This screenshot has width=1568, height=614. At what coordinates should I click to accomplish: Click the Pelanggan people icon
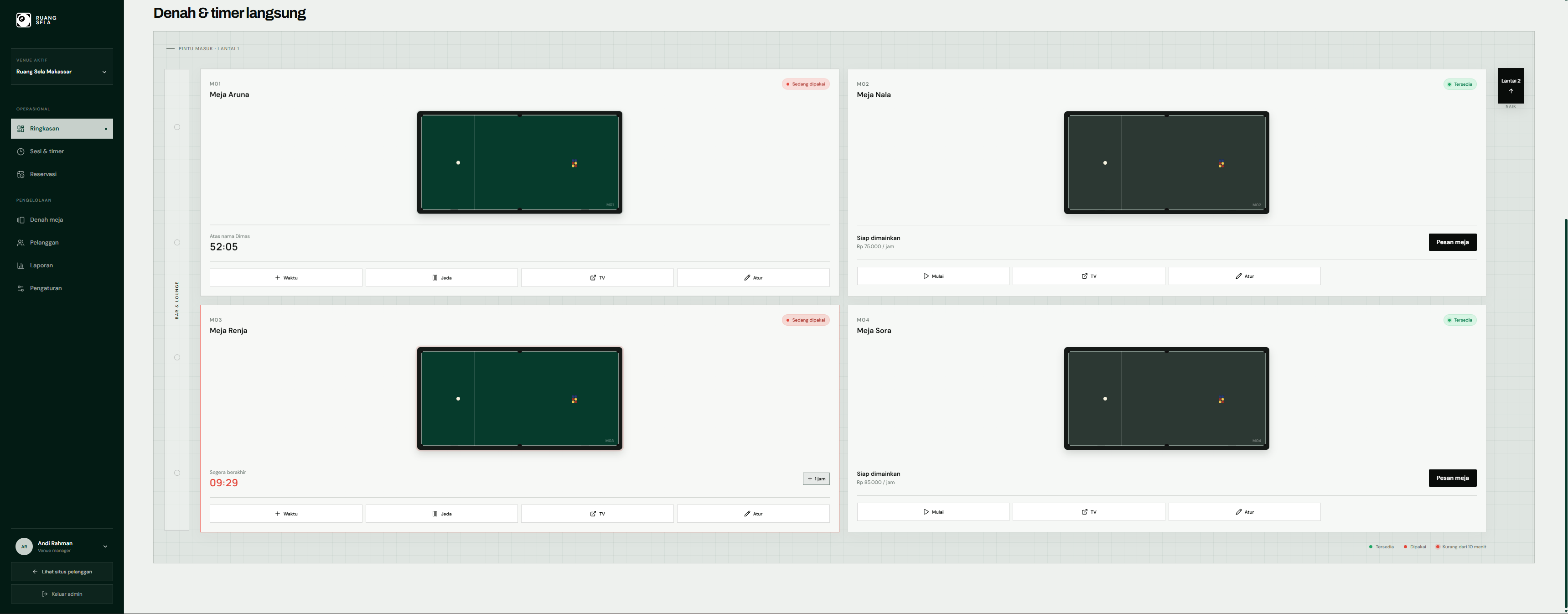21,242
